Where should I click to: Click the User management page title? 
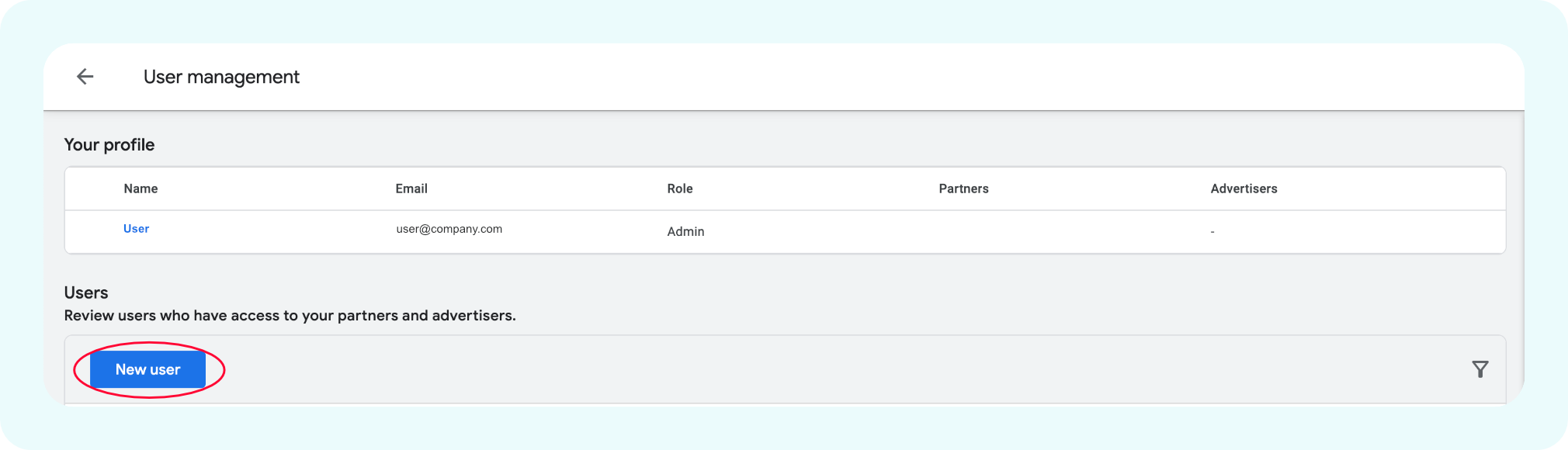(x=221, y=77)
